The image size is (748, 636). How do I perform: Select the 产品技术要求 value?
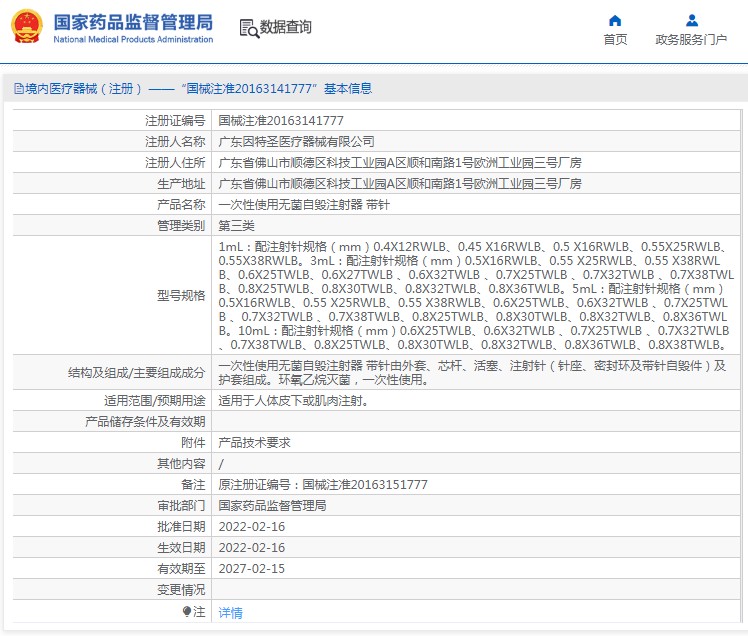(254, 443)
